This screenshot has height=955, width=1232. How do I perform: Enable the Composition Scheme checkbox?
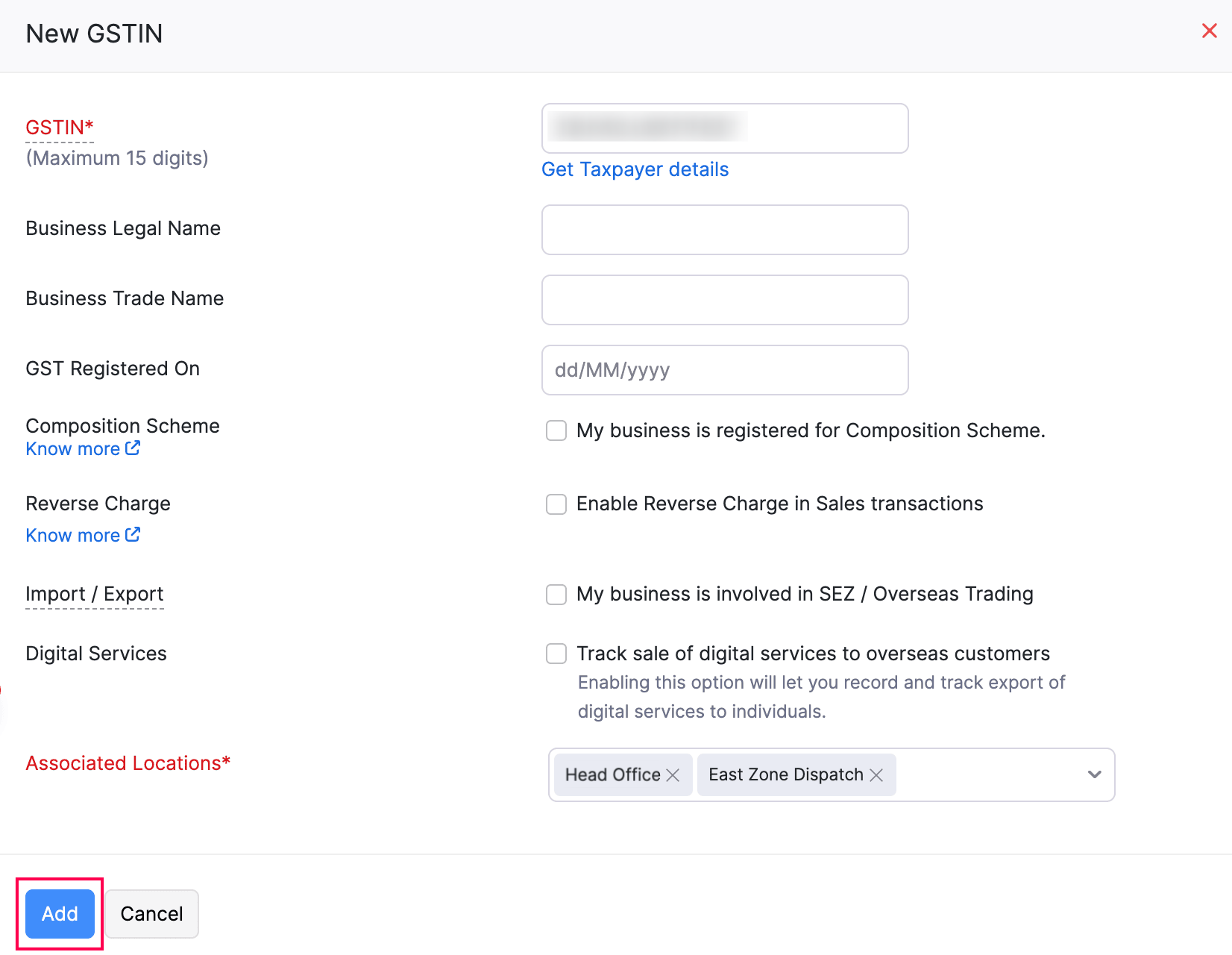point(556,430)
